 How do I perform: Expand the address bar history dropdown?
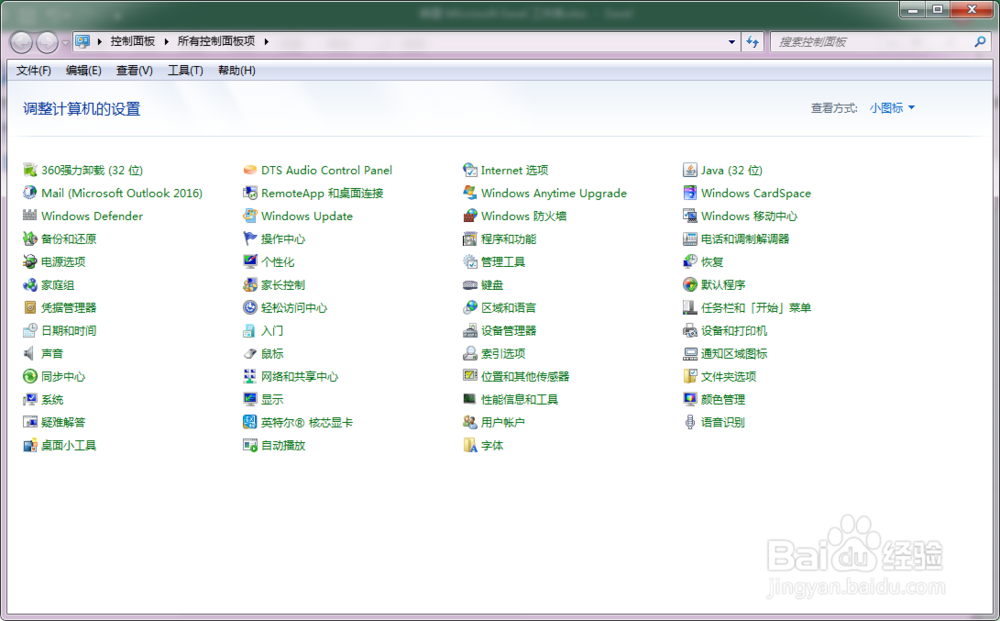(x=732, y=42)
